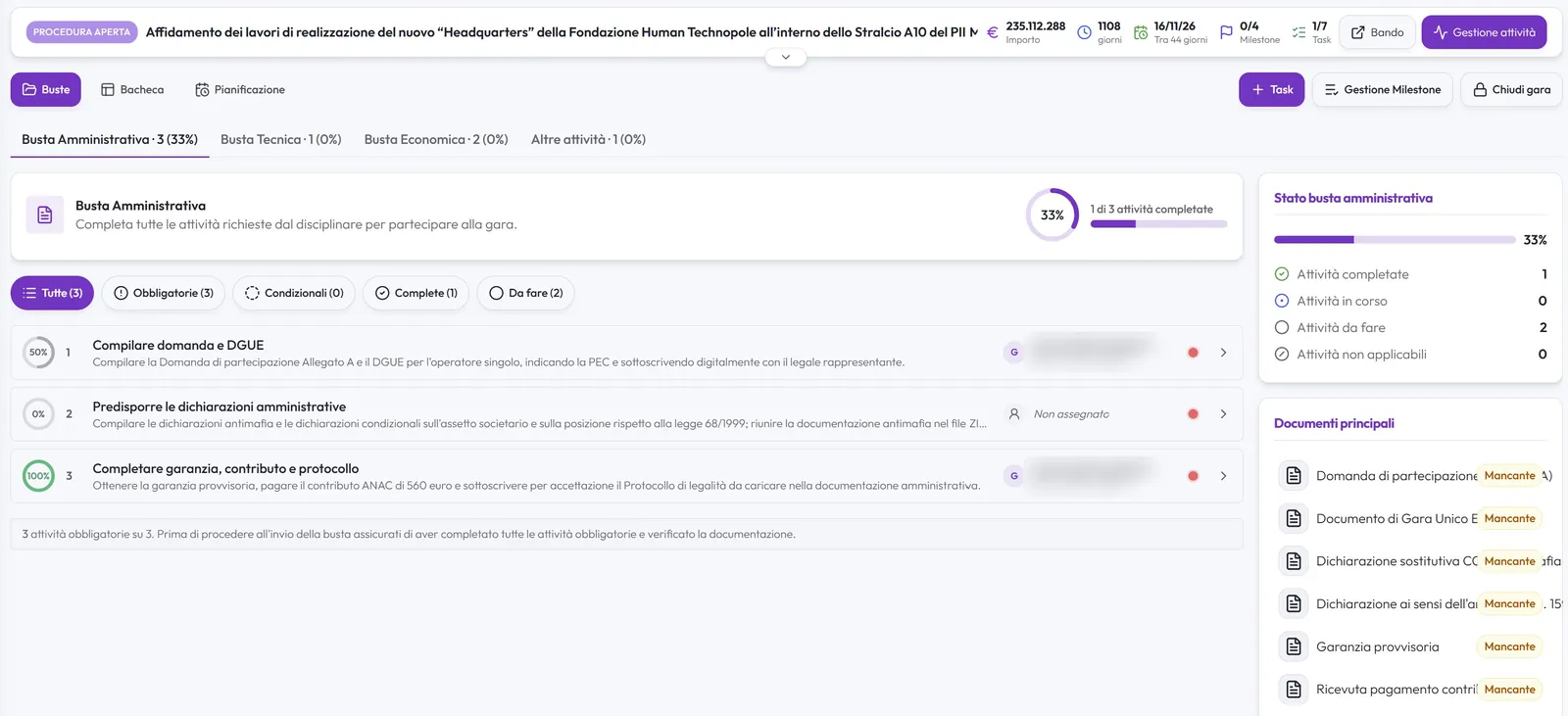Open the Busta Economica tab
This screenshot has height=716, width=1568.
436,139
